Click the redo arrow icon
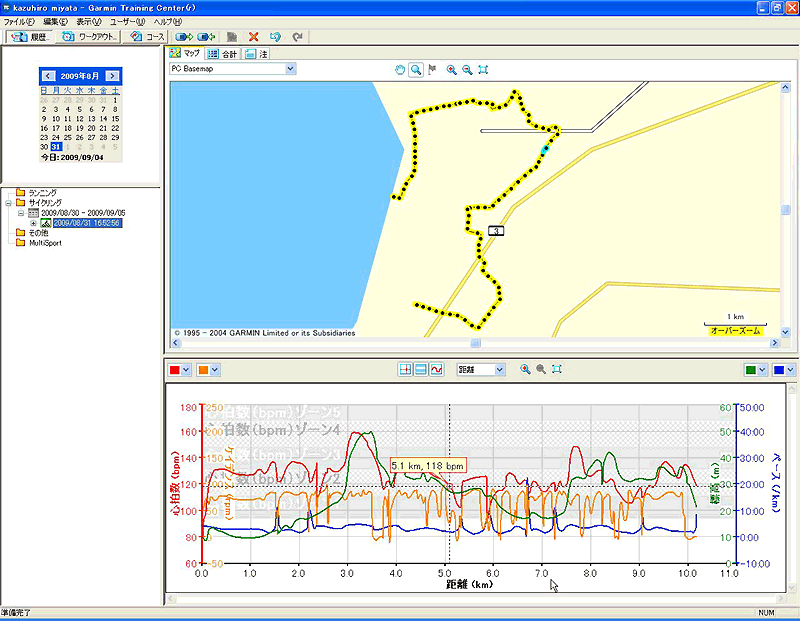The image size is (800, 621). [x=297, y=37]
